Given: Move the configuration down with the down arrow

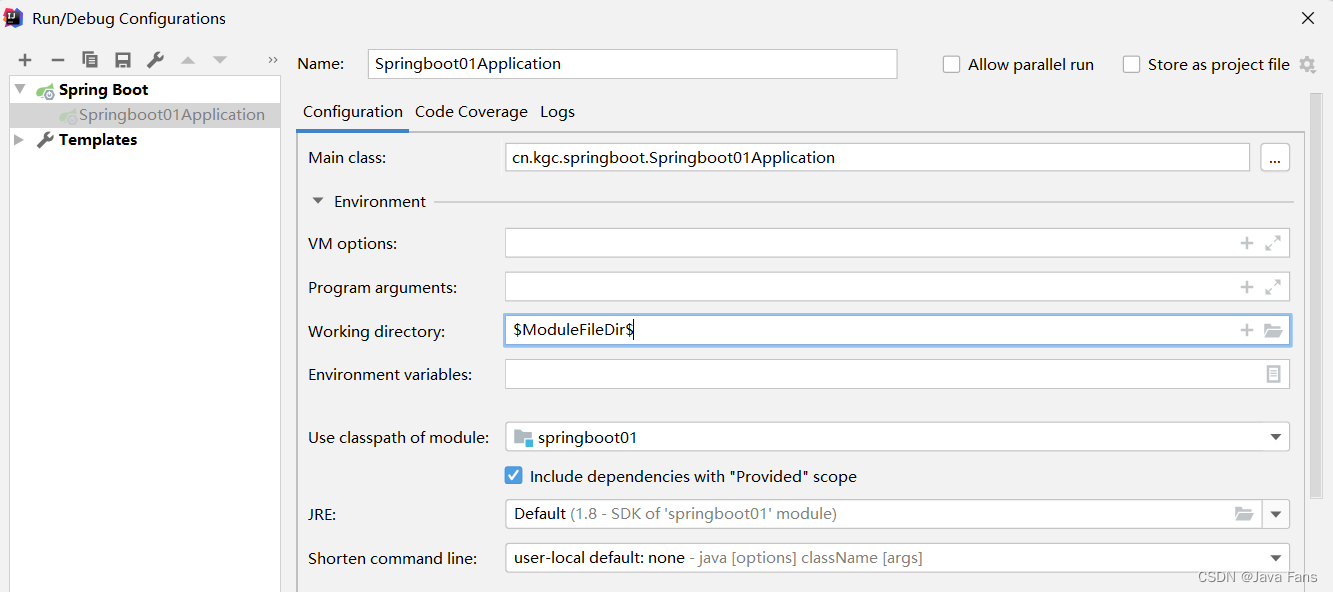Looking at the screenshot, I should pos(220,60).
